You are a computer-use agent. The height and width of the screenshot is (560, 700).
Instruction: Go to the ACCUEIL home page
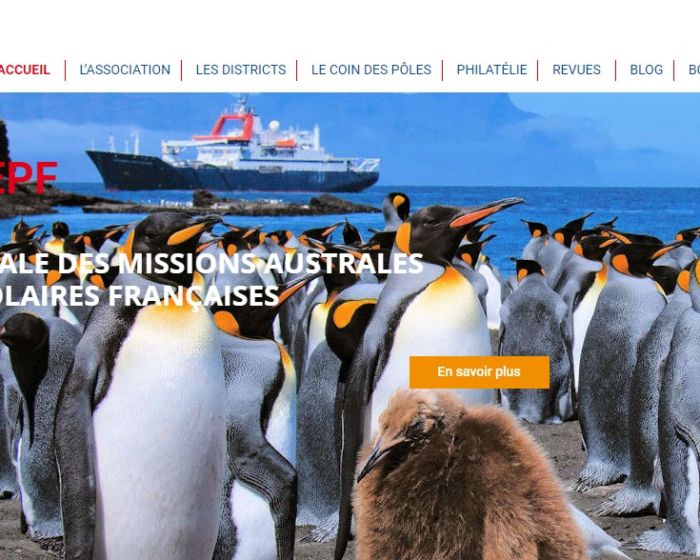(25, 70)
